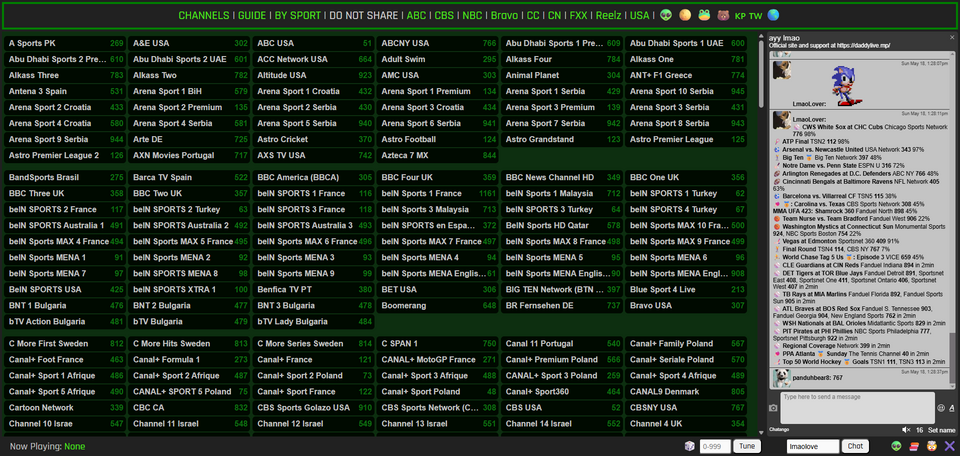Open Arte DE channel 725

(x=190, y=139)
